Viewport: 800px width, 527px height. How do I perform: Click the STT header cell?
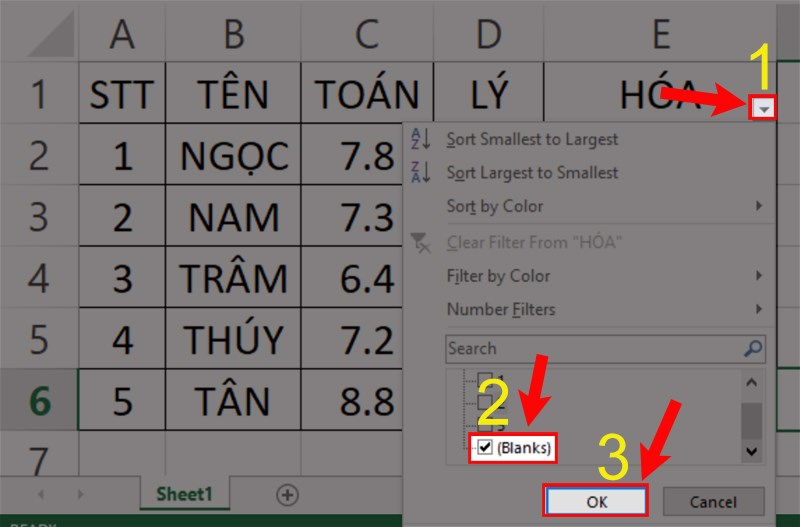pyautogui.click(x=122, y=93)
